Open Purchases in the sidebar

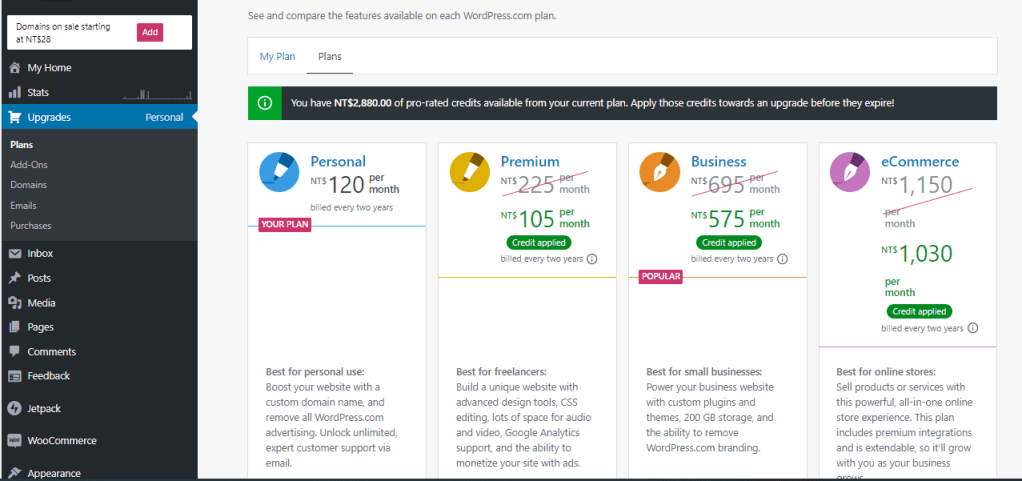pos(31,226)
